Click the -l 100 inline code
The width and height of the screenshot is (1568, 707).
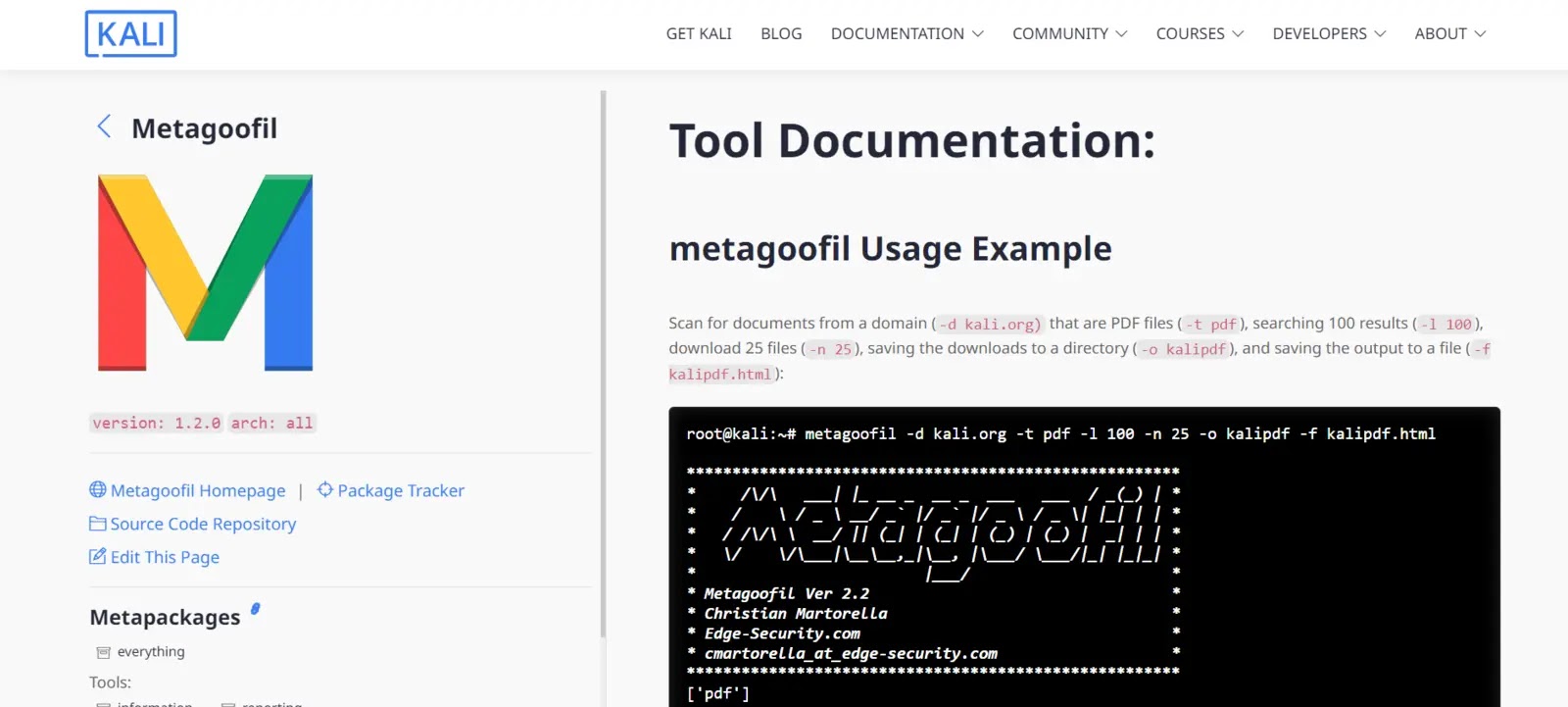click(x=1445, y=324)
